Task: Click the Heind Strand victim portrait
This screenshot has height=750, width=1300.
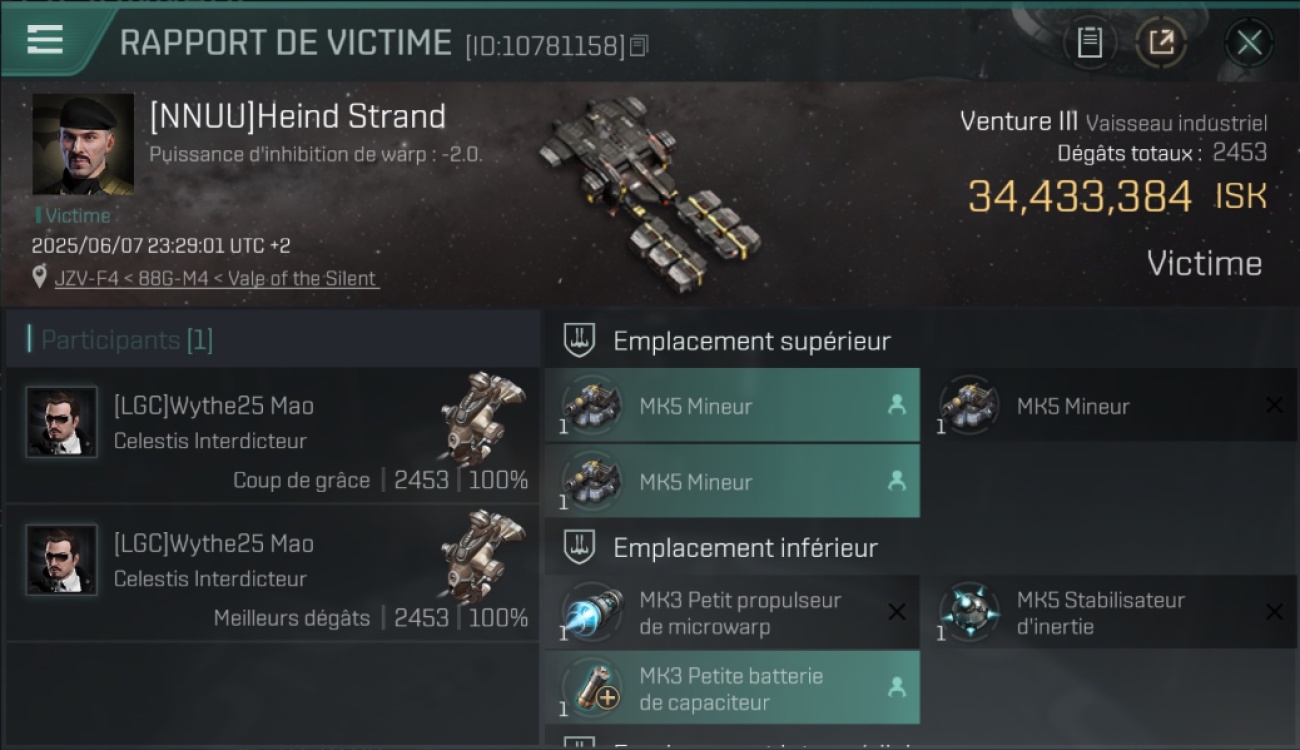Action: (x=83, y=145)
